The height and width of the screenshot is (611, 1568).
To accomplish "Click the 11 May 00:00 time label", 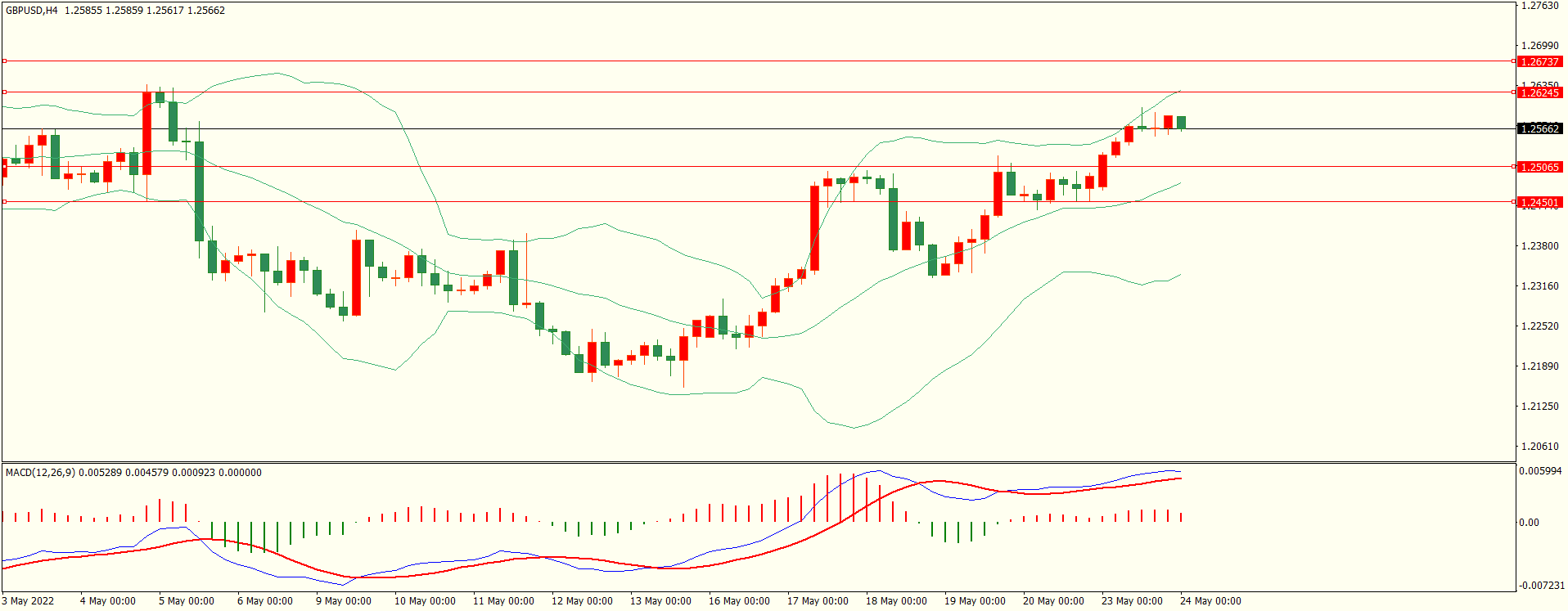I will [503, 601].
